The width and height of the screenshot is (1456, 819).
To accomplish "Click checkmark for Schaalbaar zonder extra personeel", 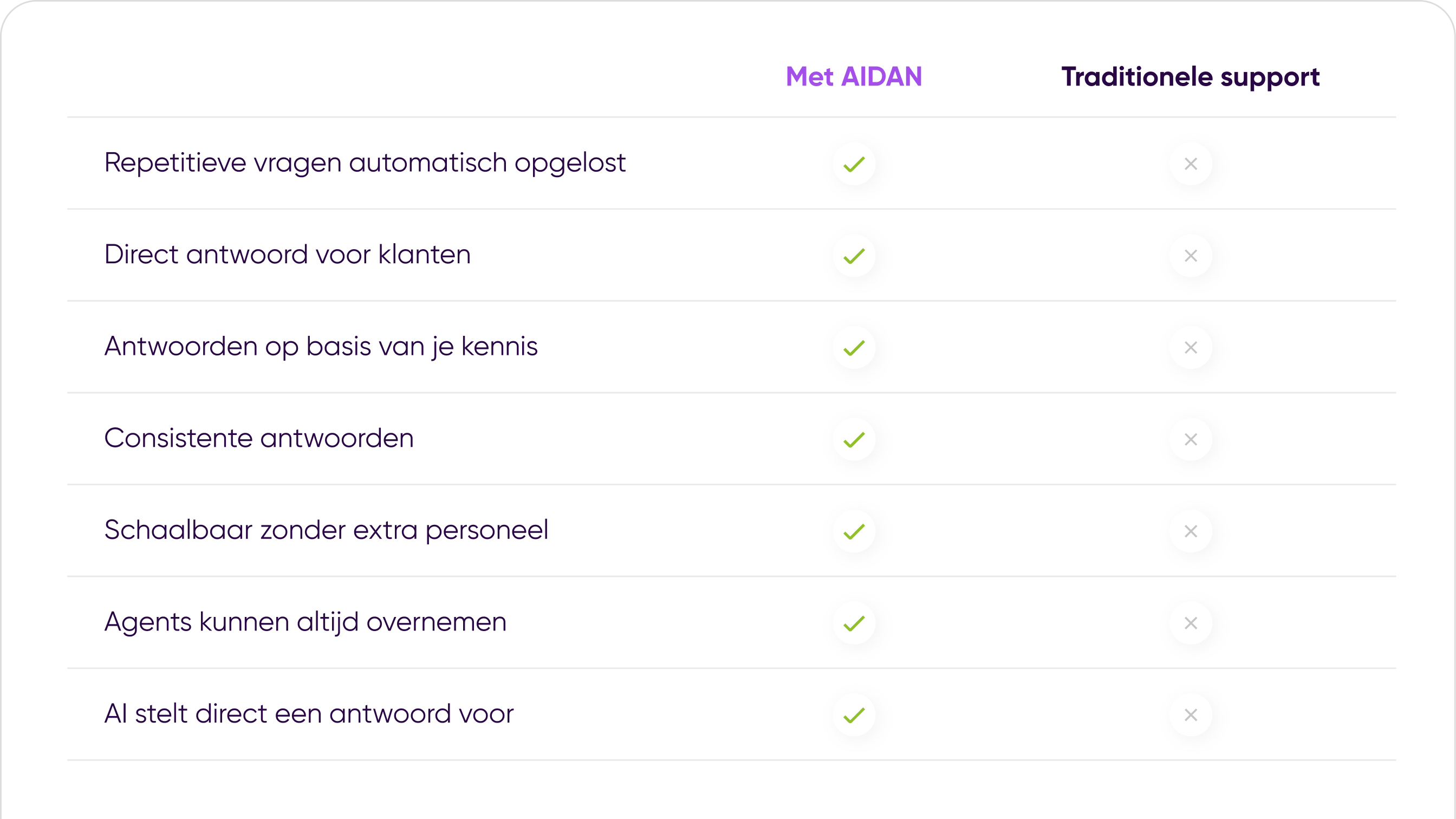I will point(854,531).
